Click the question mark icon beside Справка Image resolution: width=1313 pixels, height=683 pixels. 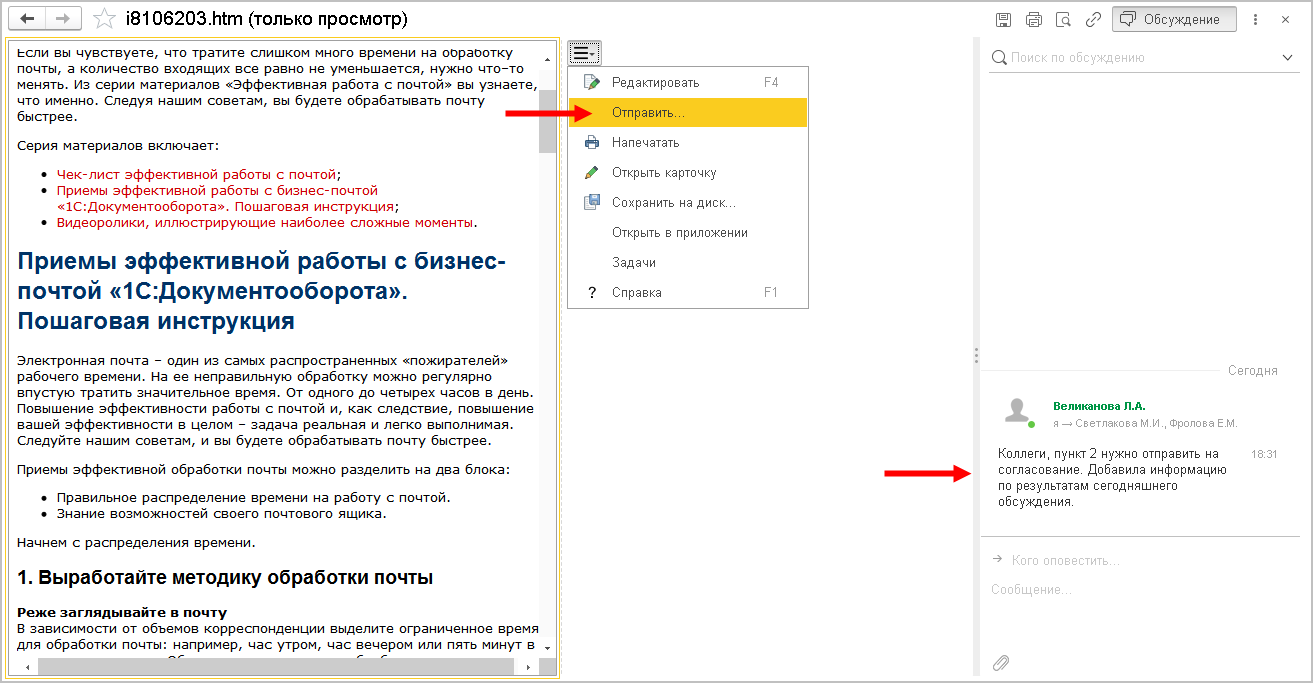pos(592,293)
